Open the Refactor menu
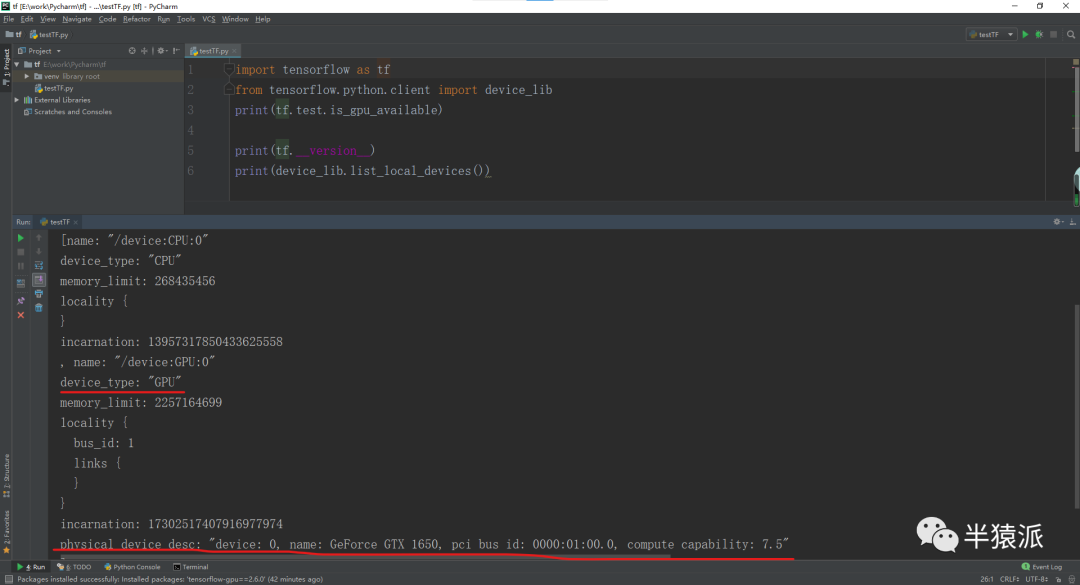 pyautogui.click(x=136, y=19)
